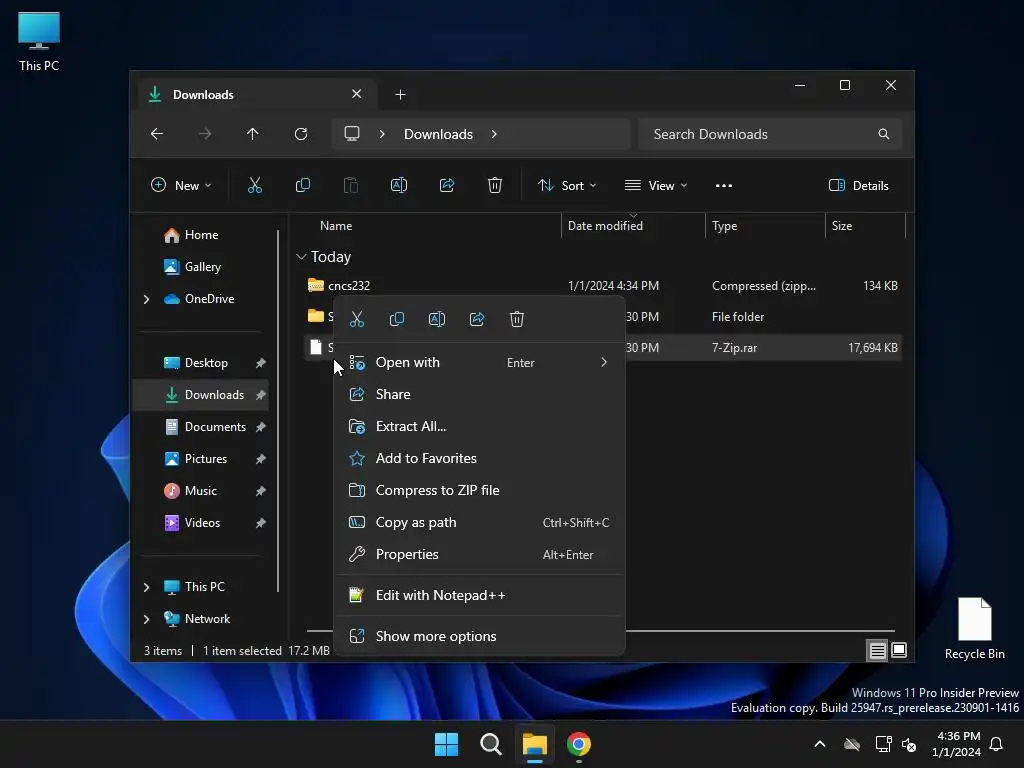Click the Recycle Bin desktop icon
Screen dimensions: 1024x768
tap(974, 629)
